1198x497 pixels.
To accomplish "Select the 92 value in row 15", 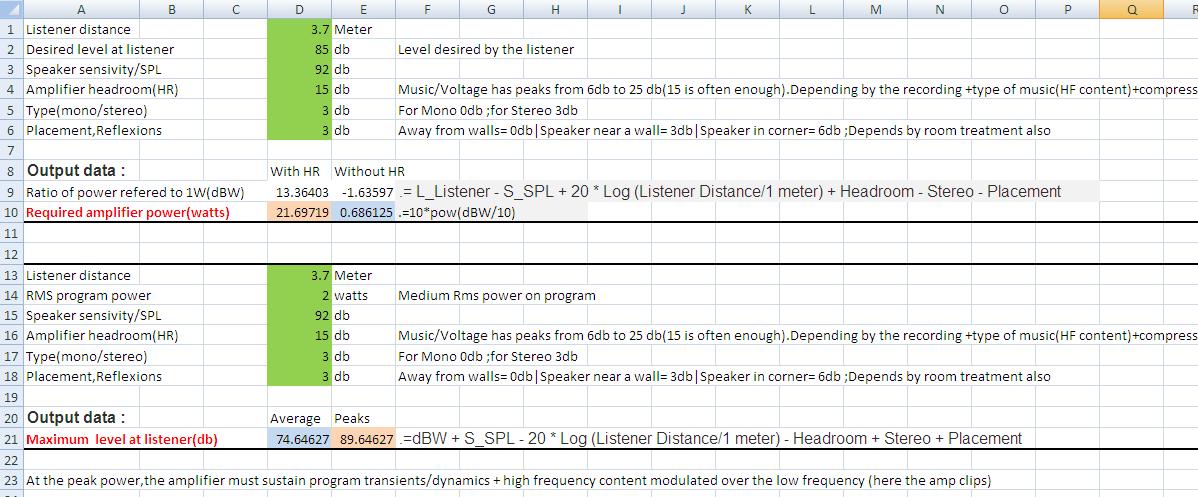I will tap(300, 315).
